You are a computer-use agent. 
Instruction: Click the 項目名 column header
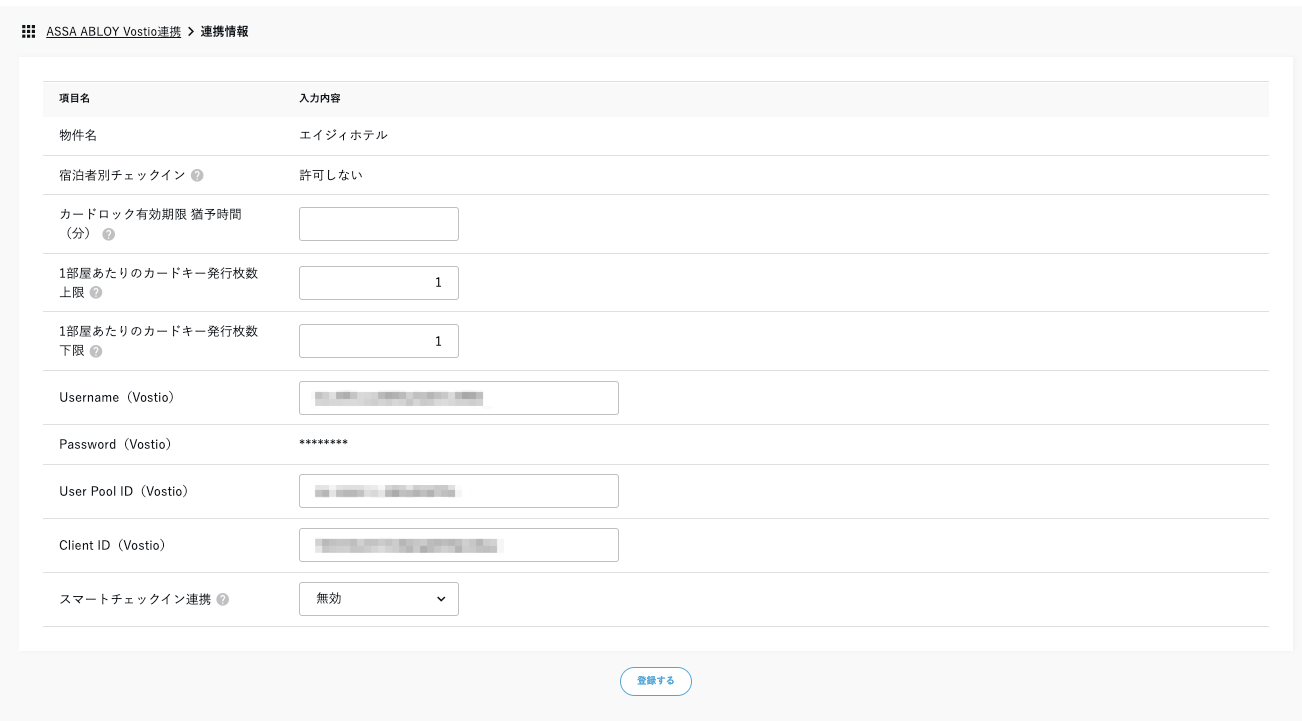75,98
